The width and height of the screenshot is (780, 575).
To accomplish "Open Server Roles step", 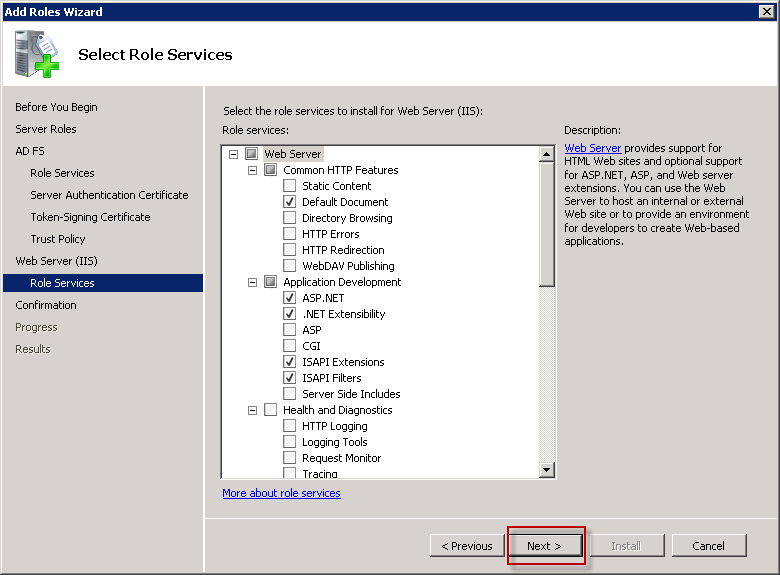I will point(46,129).
